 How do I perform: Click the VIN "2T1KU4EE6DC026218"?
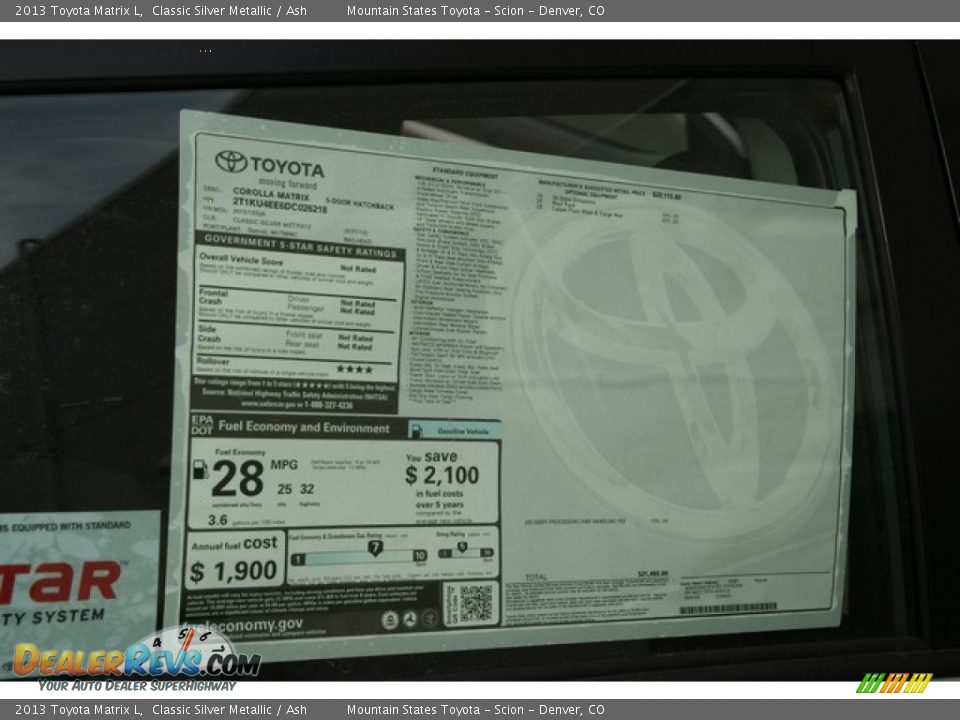pyautogui.click(x=280, y=204)
